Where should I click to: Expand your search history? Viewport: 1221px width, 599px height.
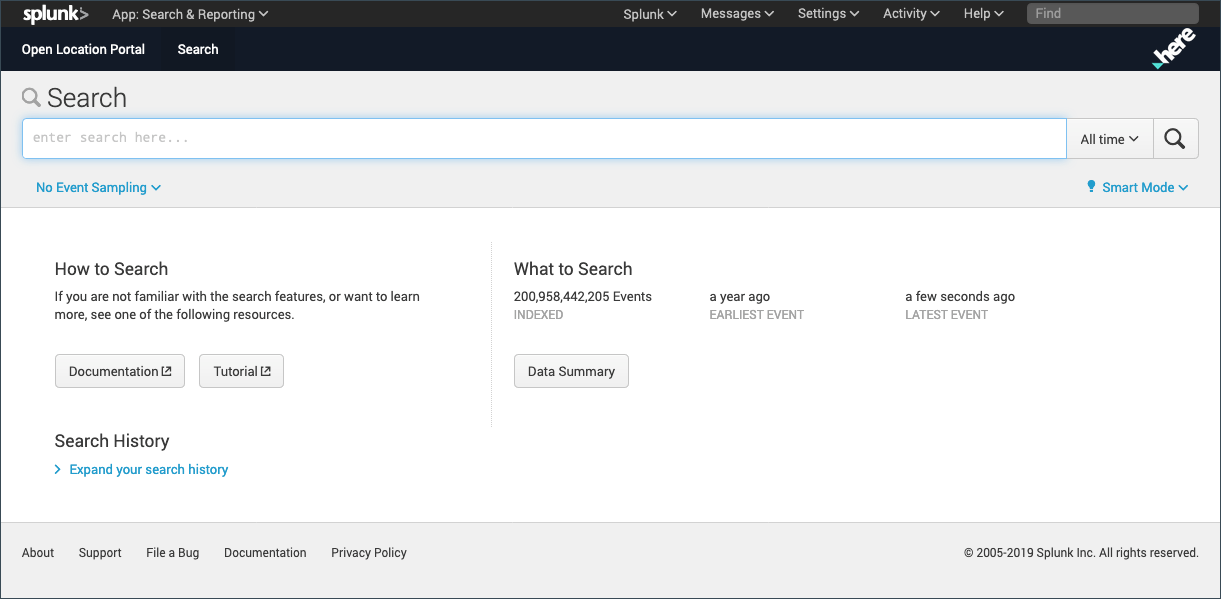point(148,469)
